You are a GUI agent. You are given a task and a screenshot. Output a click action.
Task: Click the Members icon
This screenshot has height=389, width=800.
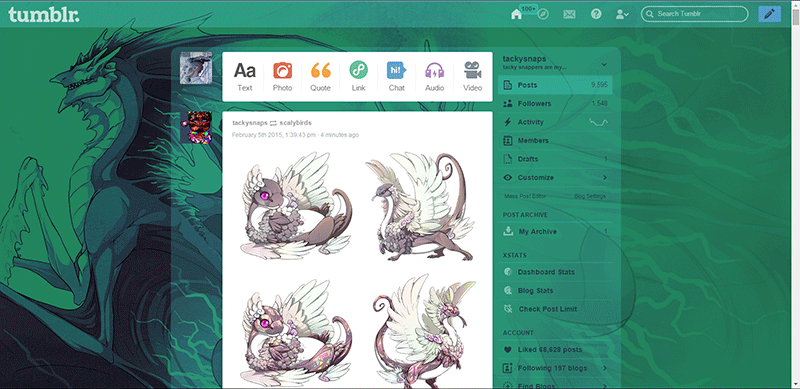[x=507, y=140]
